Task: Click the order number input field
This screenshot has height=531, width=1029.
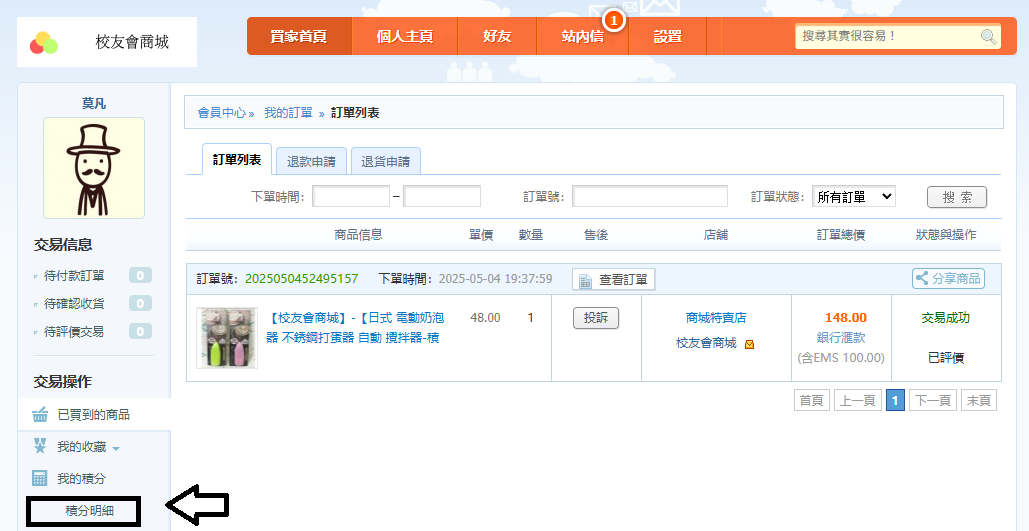Action: (649, 197)
